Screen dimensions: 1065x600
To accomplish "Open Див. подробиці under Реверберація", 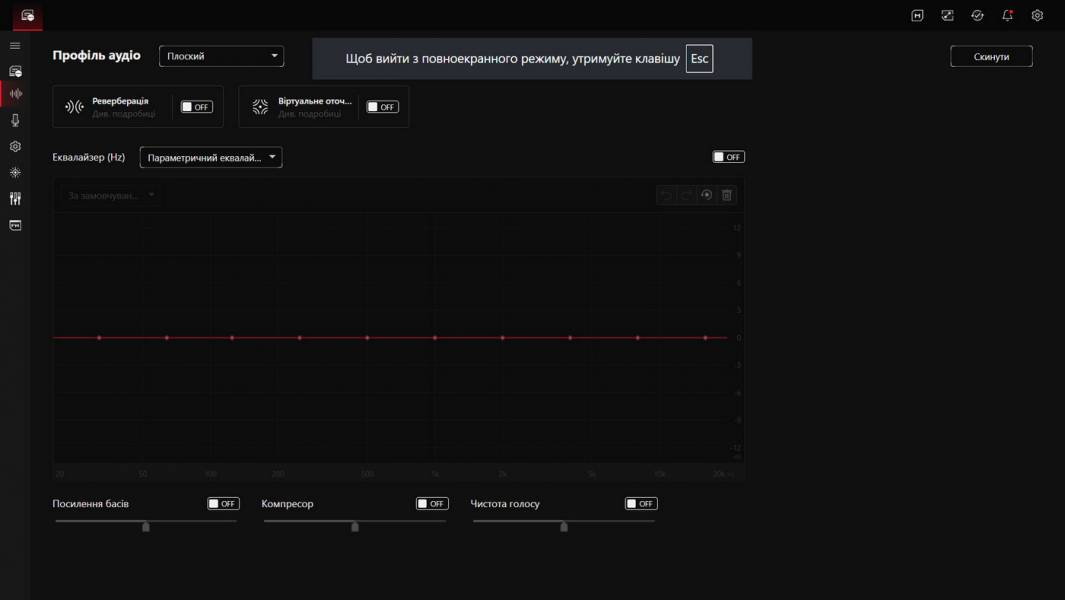I will click(x=124, y=114).
